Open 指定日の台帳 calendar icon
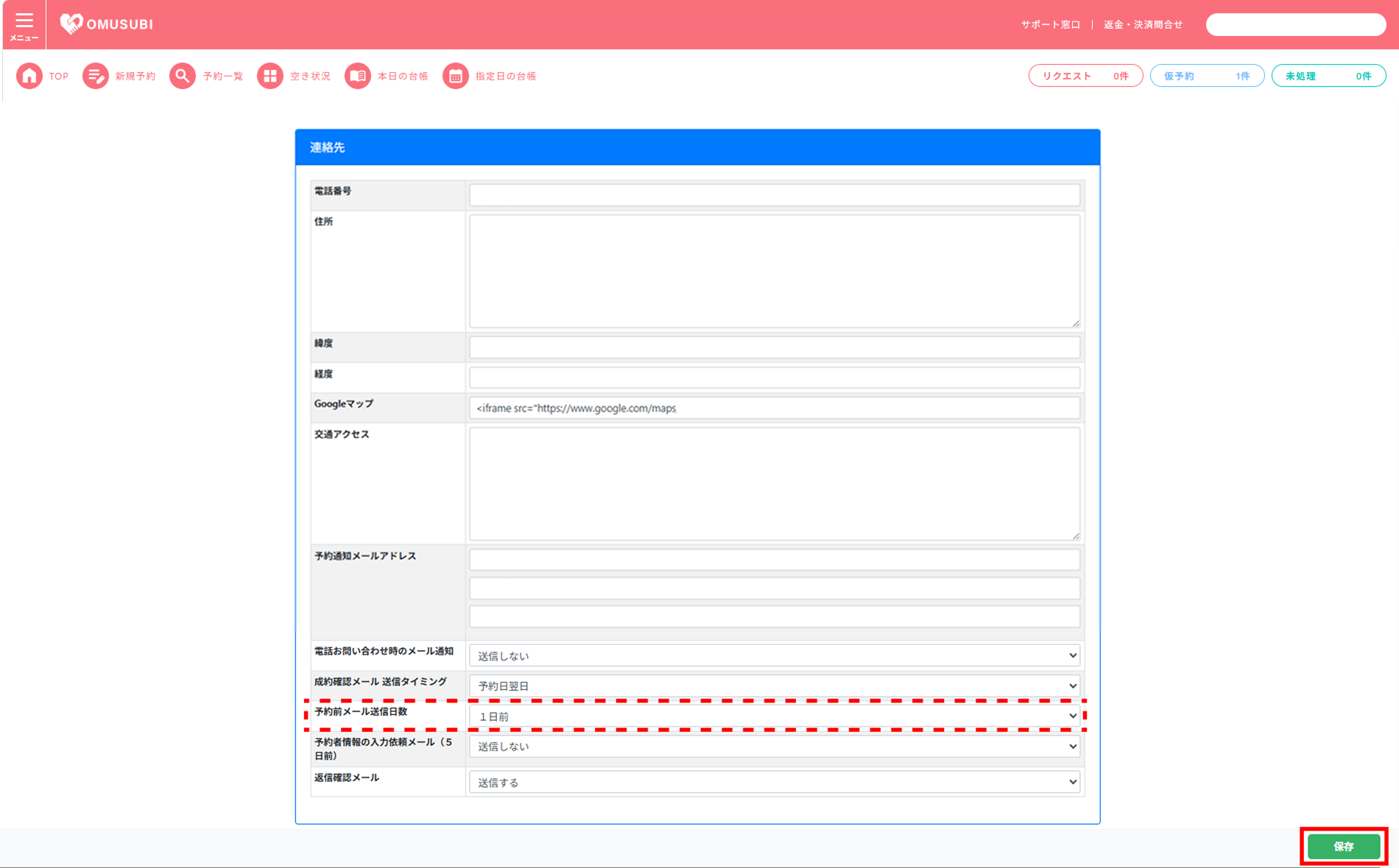This screenshot has width=1399, height=868. [456, 76]
